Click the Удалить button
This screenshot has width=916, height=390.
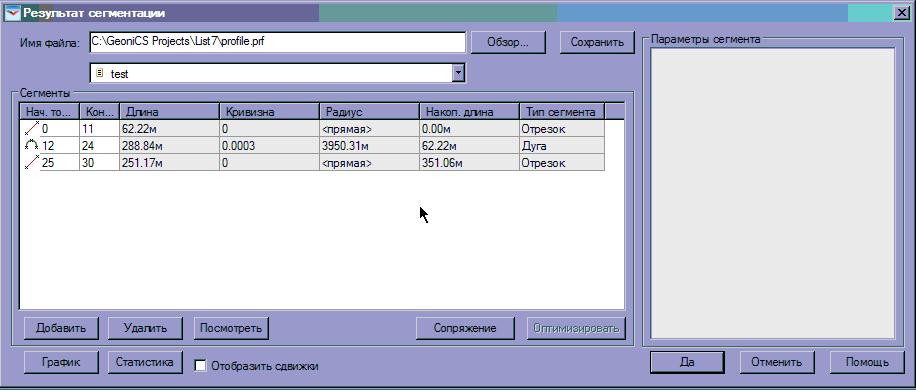[145, 328]
